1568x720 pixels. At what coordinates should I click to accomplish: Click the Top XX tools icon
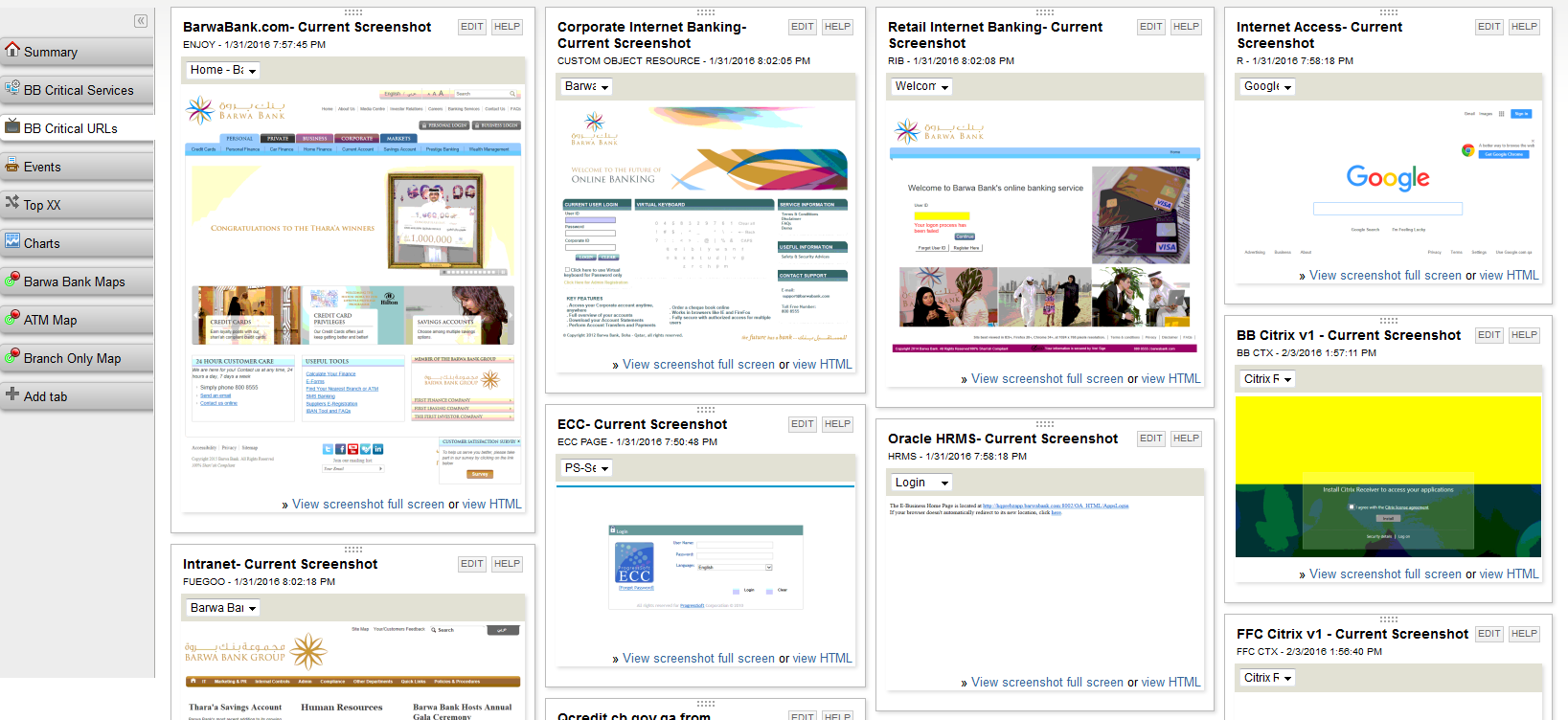pyautogui.click(x=12, y=202)
